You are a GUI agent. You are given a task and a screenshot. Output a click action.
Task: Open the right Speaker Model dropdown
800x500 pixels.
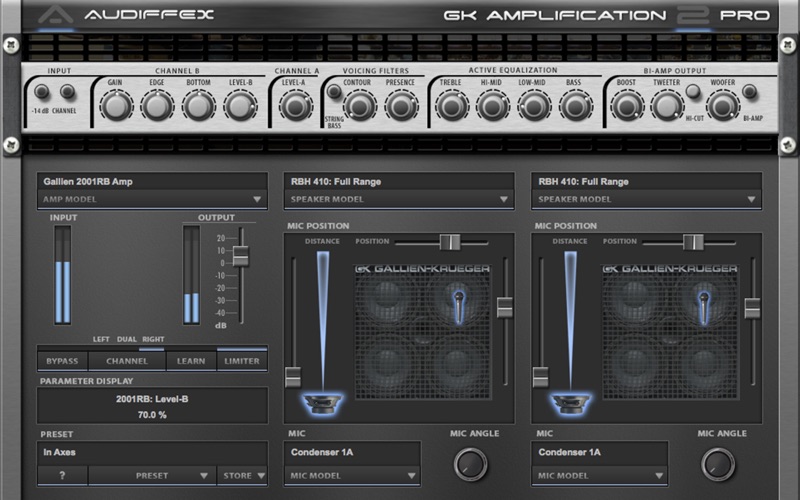(646, 199)
